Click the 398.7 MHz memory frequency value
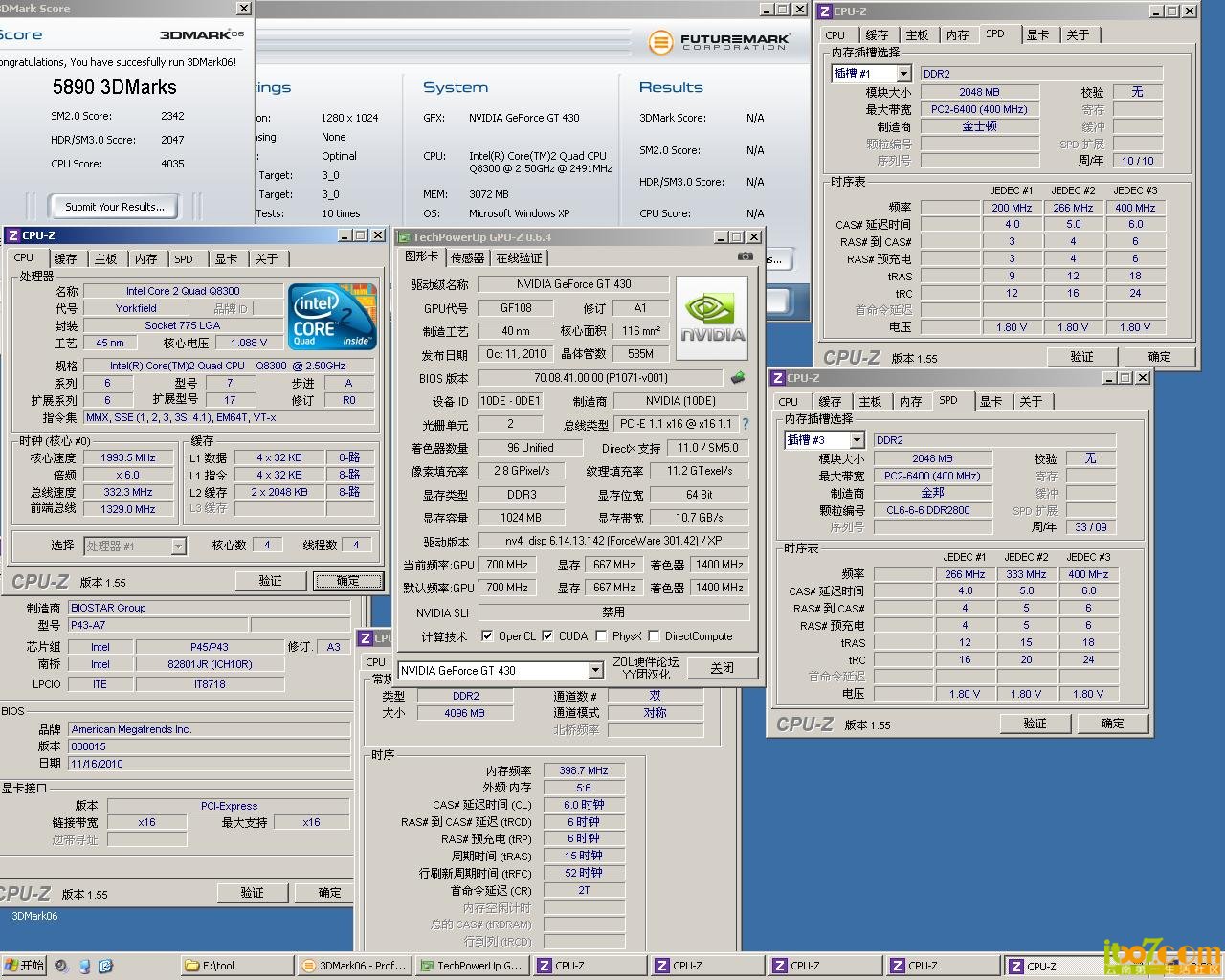1225x980 pixels. [584, 770]
